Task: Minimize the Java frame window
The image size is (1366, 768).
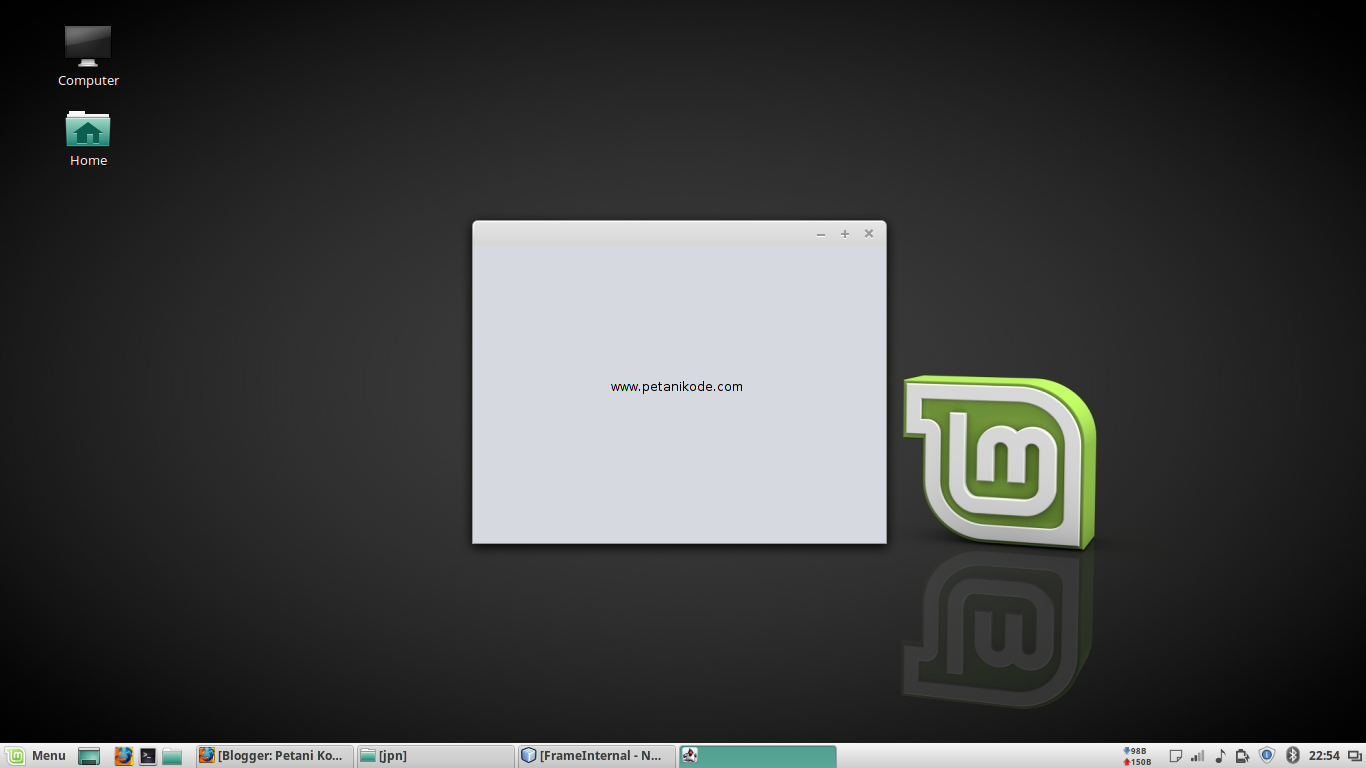Action: [x=821, y=234]
